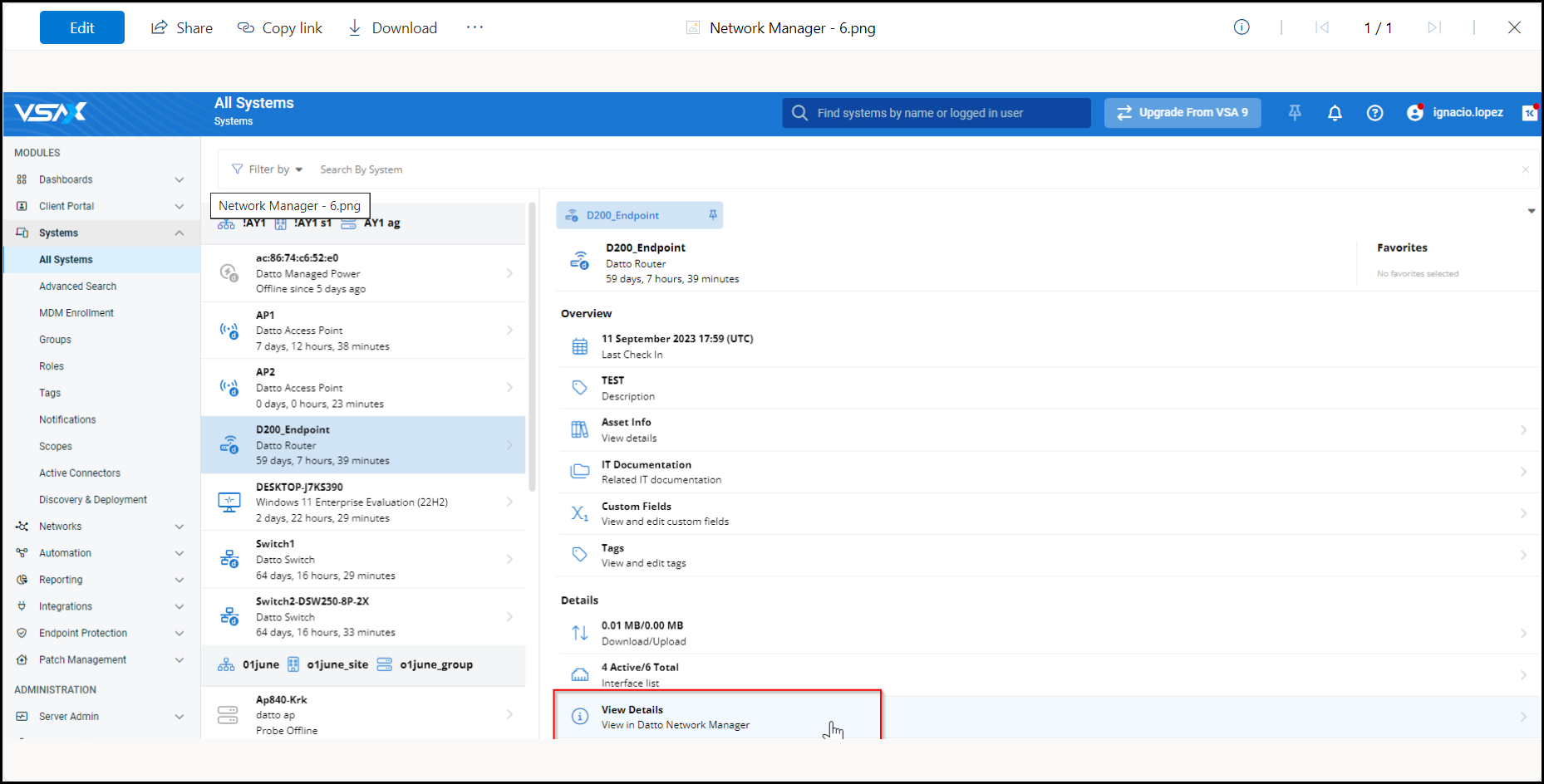Click the Find systems search field

pyautogui.click(x=937, y=113)
